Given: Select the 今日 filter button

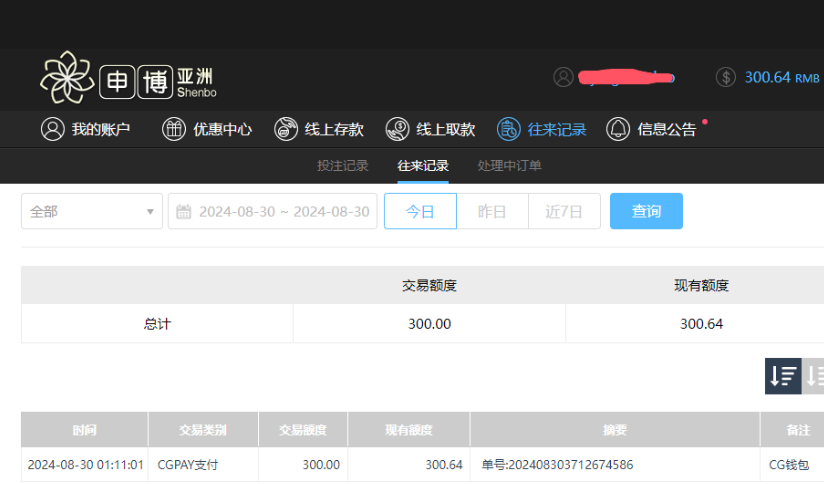Looking at the screenshot, I should pos(420,211).
